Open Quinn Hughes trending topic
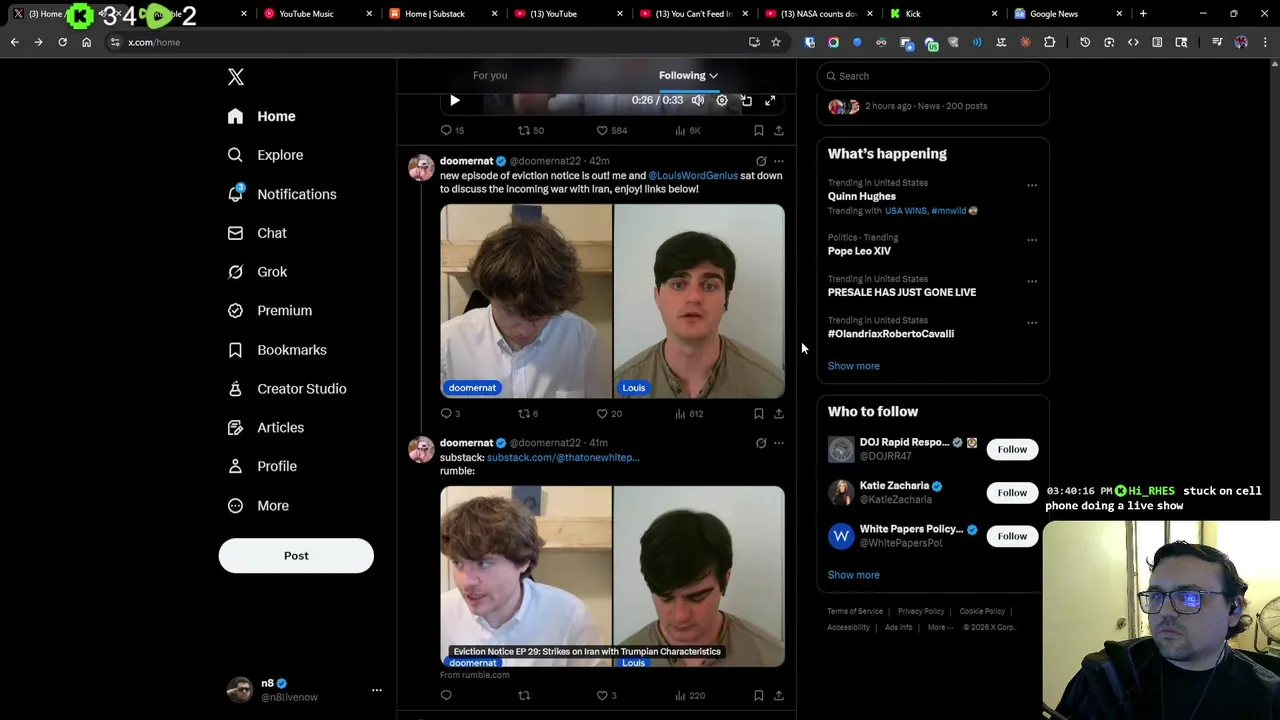 862,197
